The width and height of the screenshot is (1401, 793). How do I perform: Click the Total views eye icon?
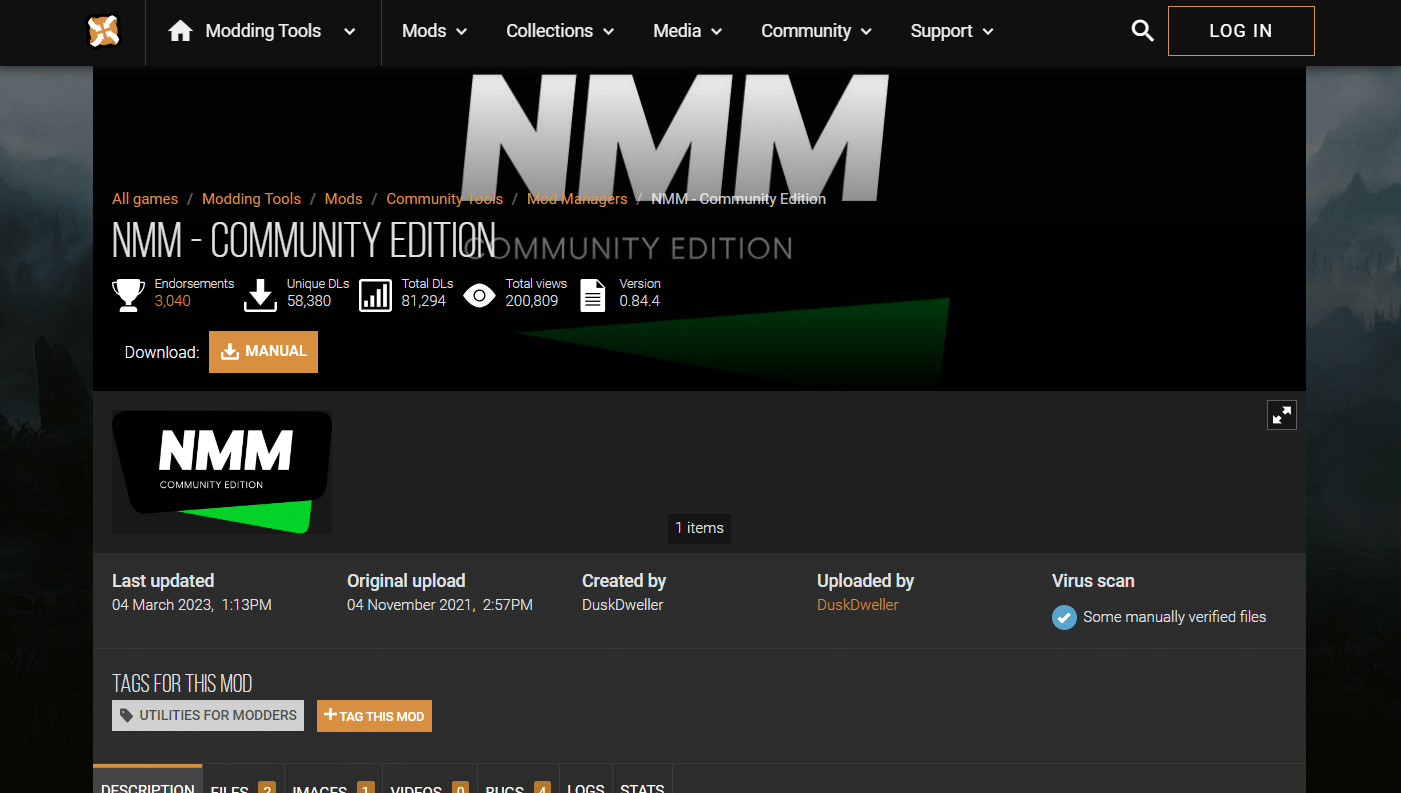479,295
